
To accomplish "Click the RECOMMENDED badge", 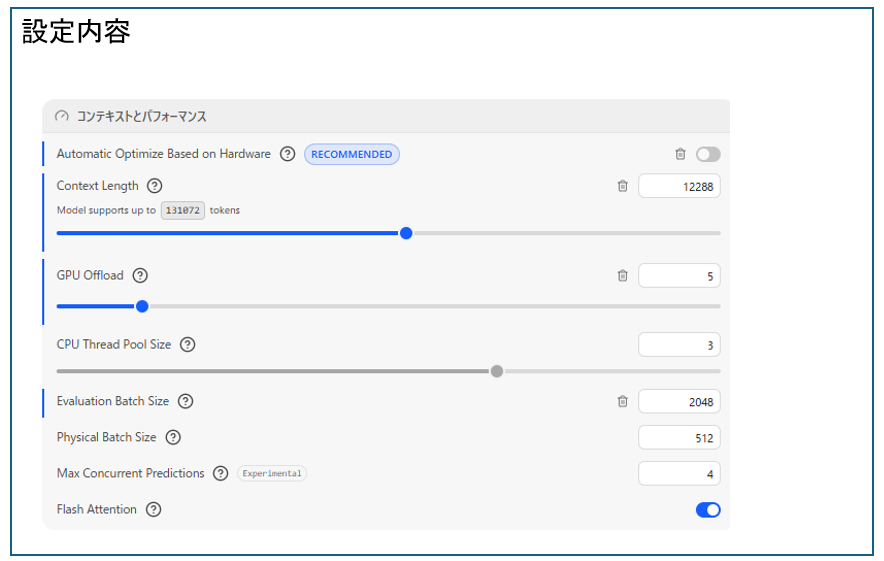I will [x=352, y=154].
